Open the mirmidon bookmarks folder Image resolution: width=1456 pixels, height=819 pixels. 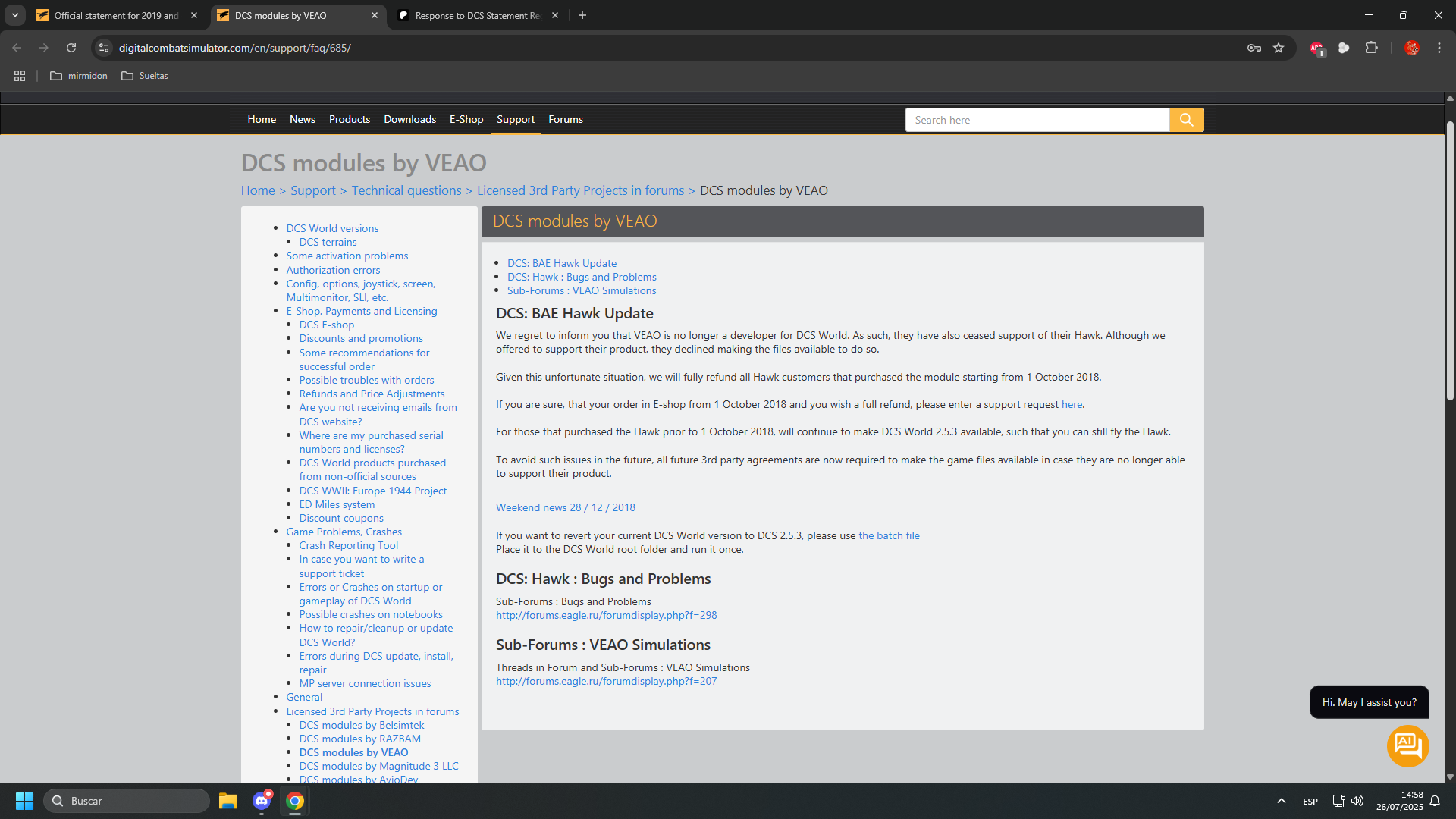point(79,76)
